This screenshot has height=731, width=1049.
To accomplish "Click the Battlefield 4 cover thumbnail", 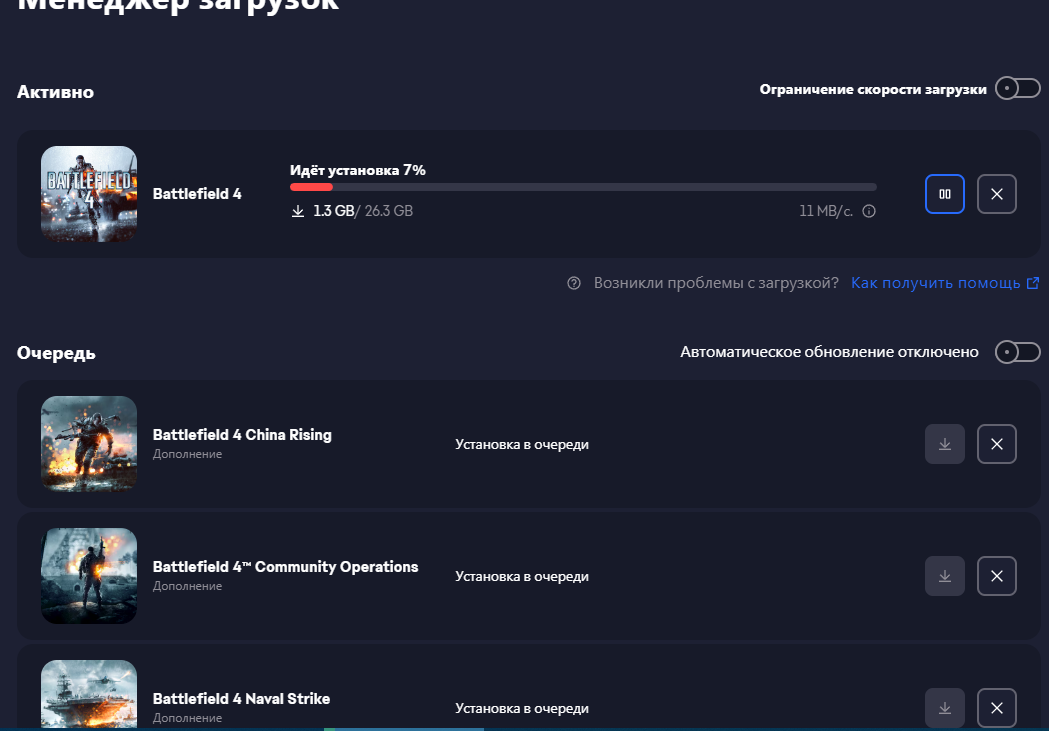I will coord(89,194).
